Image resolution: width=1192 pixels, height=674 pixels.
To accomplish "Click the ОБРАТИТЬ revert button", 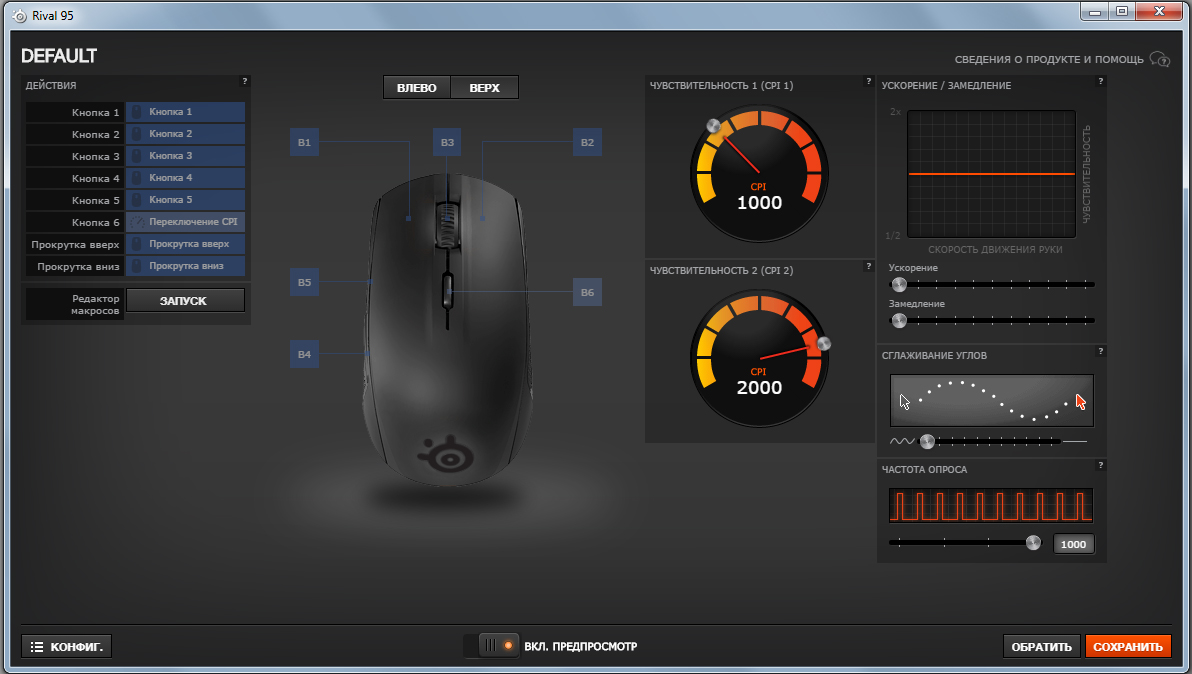I will click(1041, 647).
